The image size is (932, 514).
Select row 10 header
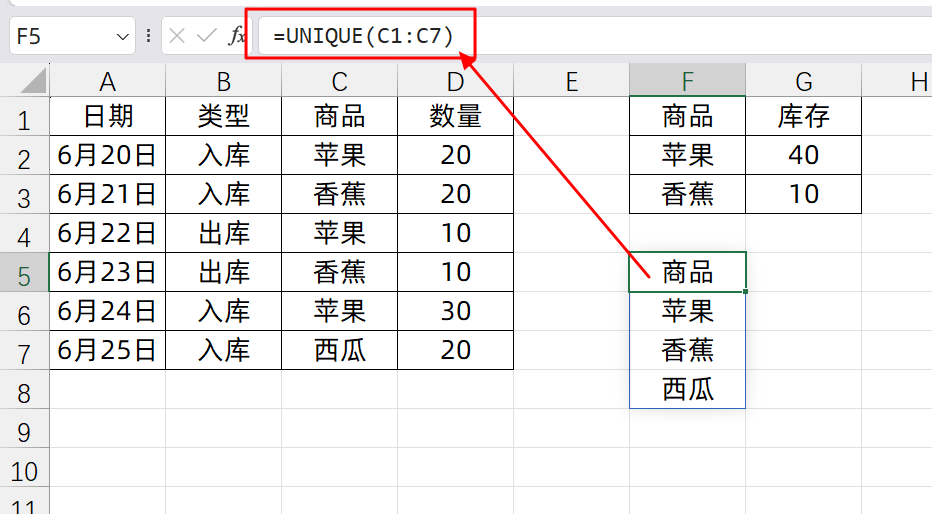tap(24, 468)
